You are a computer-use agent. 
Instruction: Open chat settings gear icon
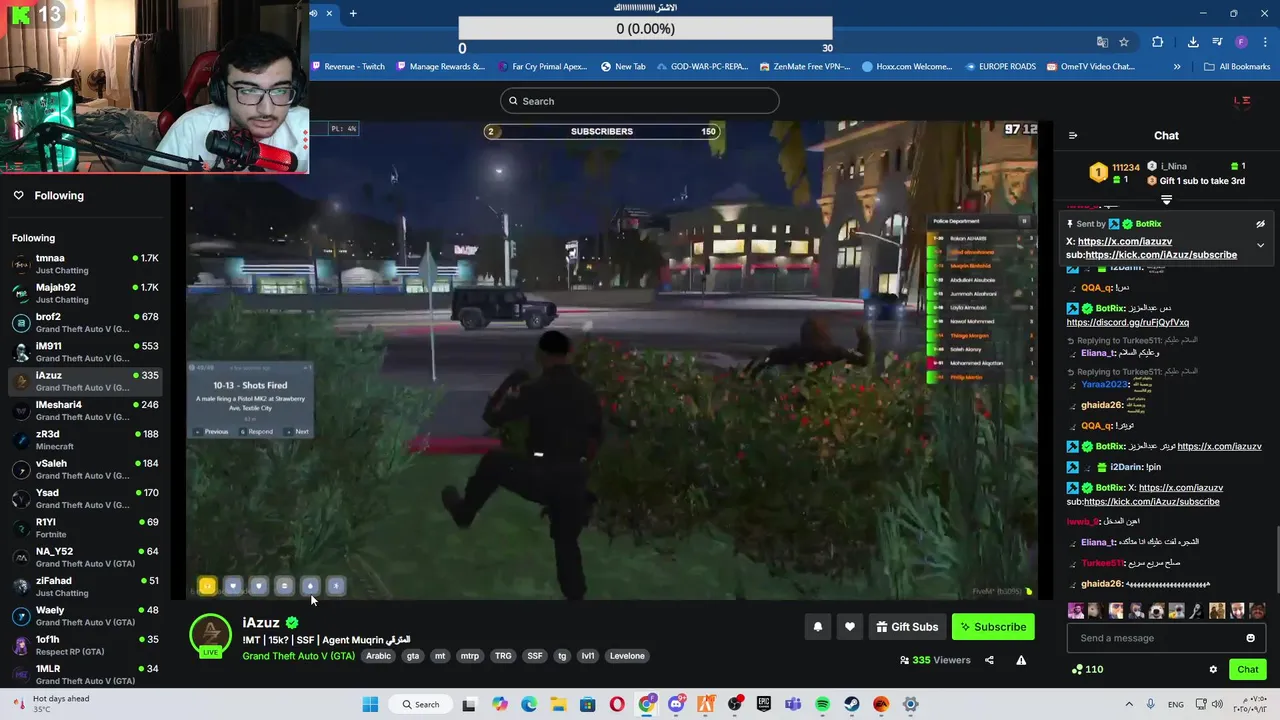1213,669
